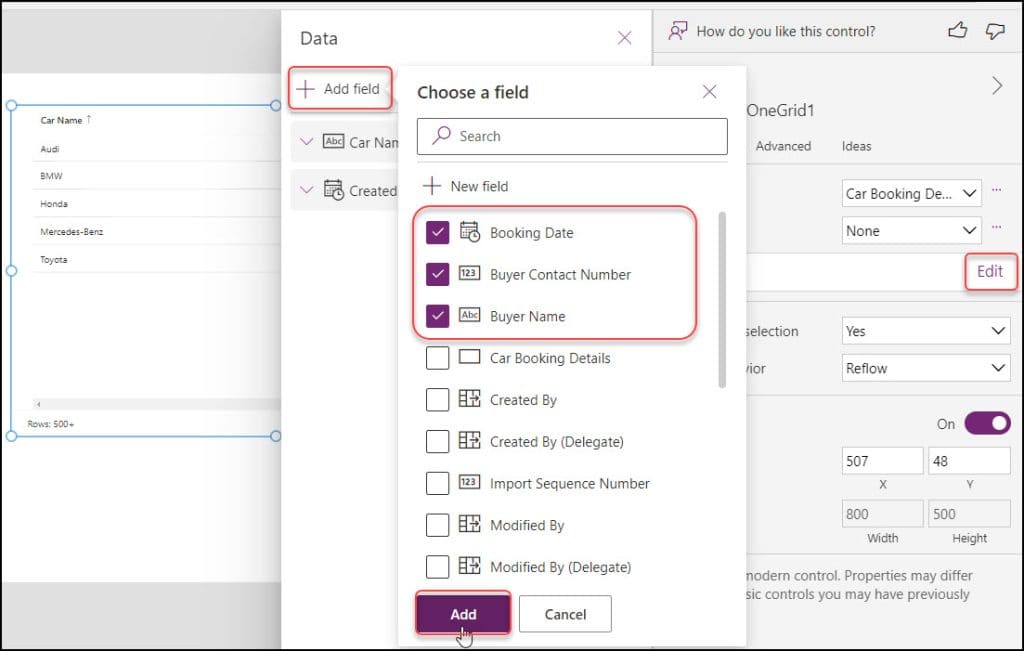Image resolution: width=1024 pixels, height=651 pixels.
Task: Click the Created By lookup icon
Action: click(x=470, y=398)
